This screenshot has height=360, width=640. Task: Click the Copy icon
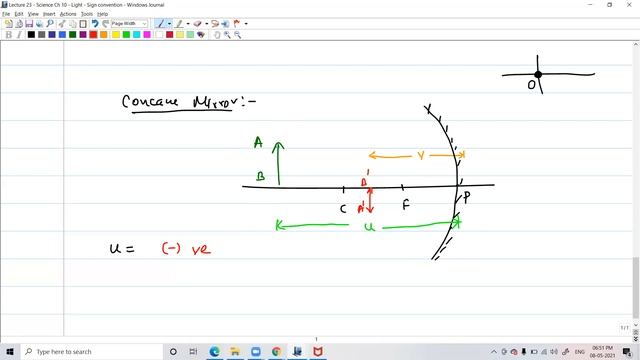73,24
